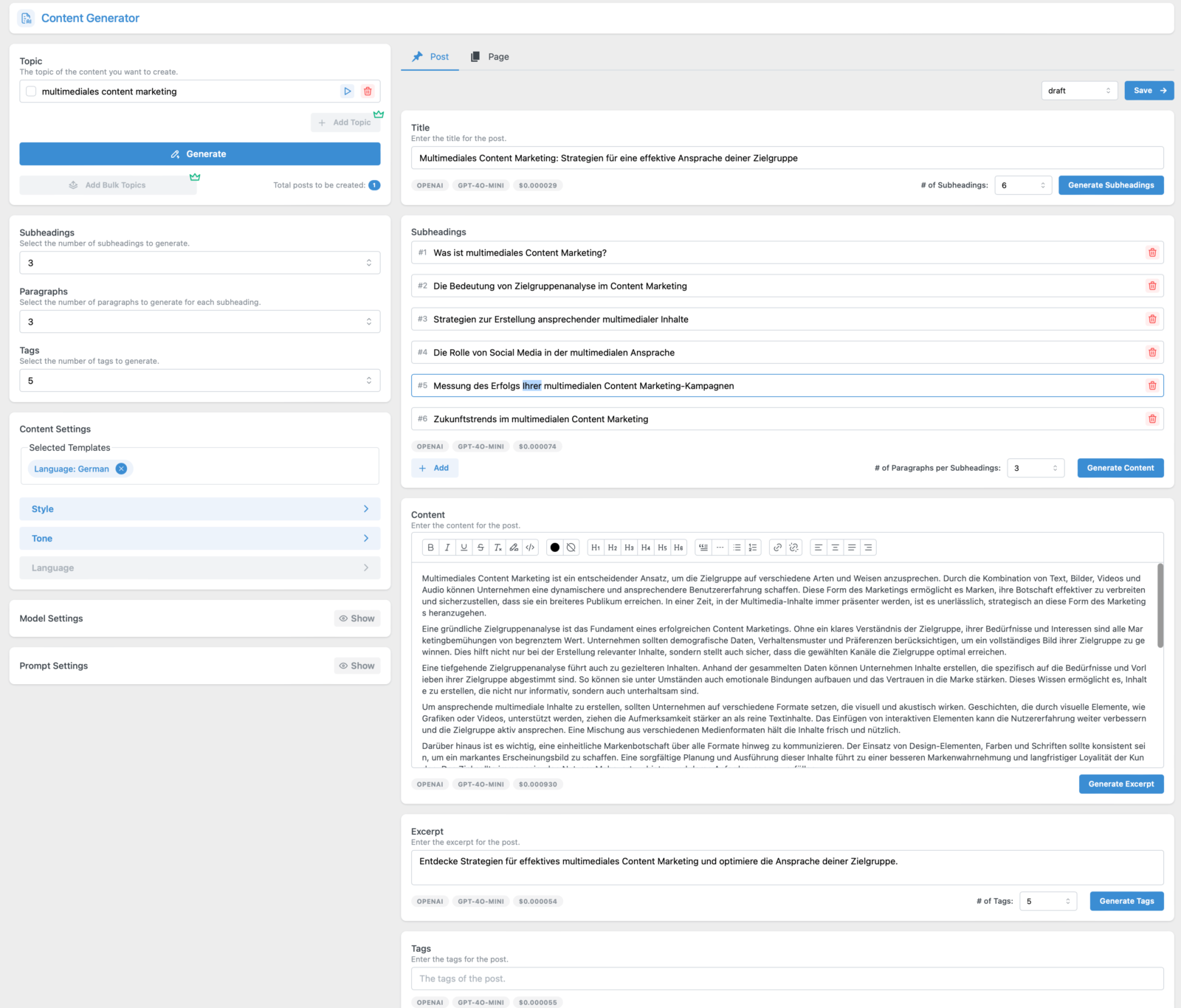The height and width of the screenshot is (1008, 1181).
Task: Switch to the Page tab
Action: [x=489, y=56]
